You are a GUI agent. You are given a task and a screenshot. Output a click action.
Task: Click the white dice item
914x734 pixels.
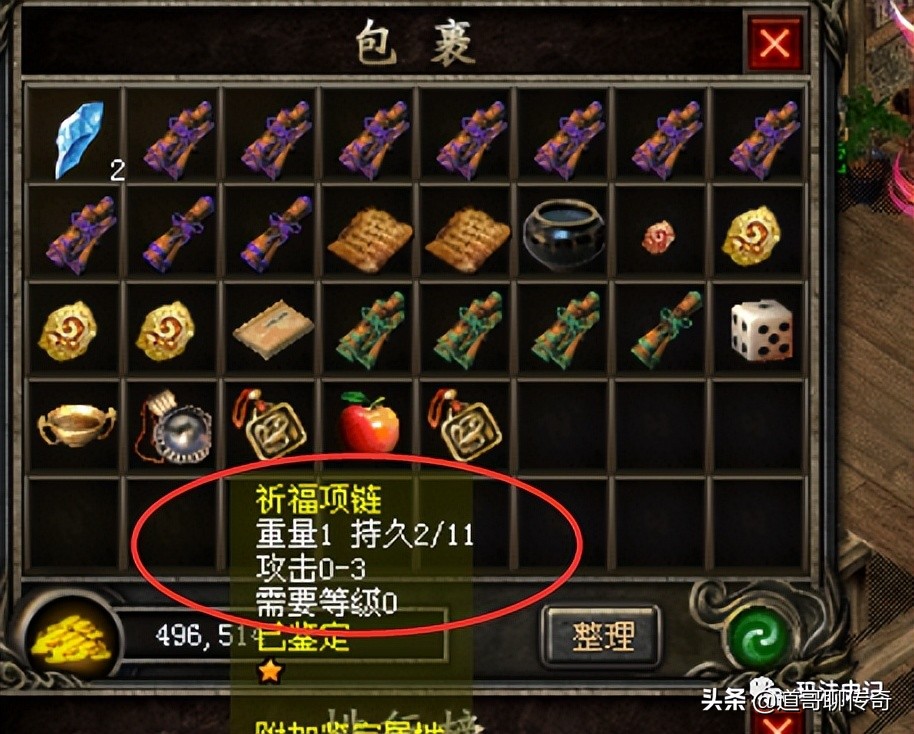pyautogui.click(x=761, y=331)
